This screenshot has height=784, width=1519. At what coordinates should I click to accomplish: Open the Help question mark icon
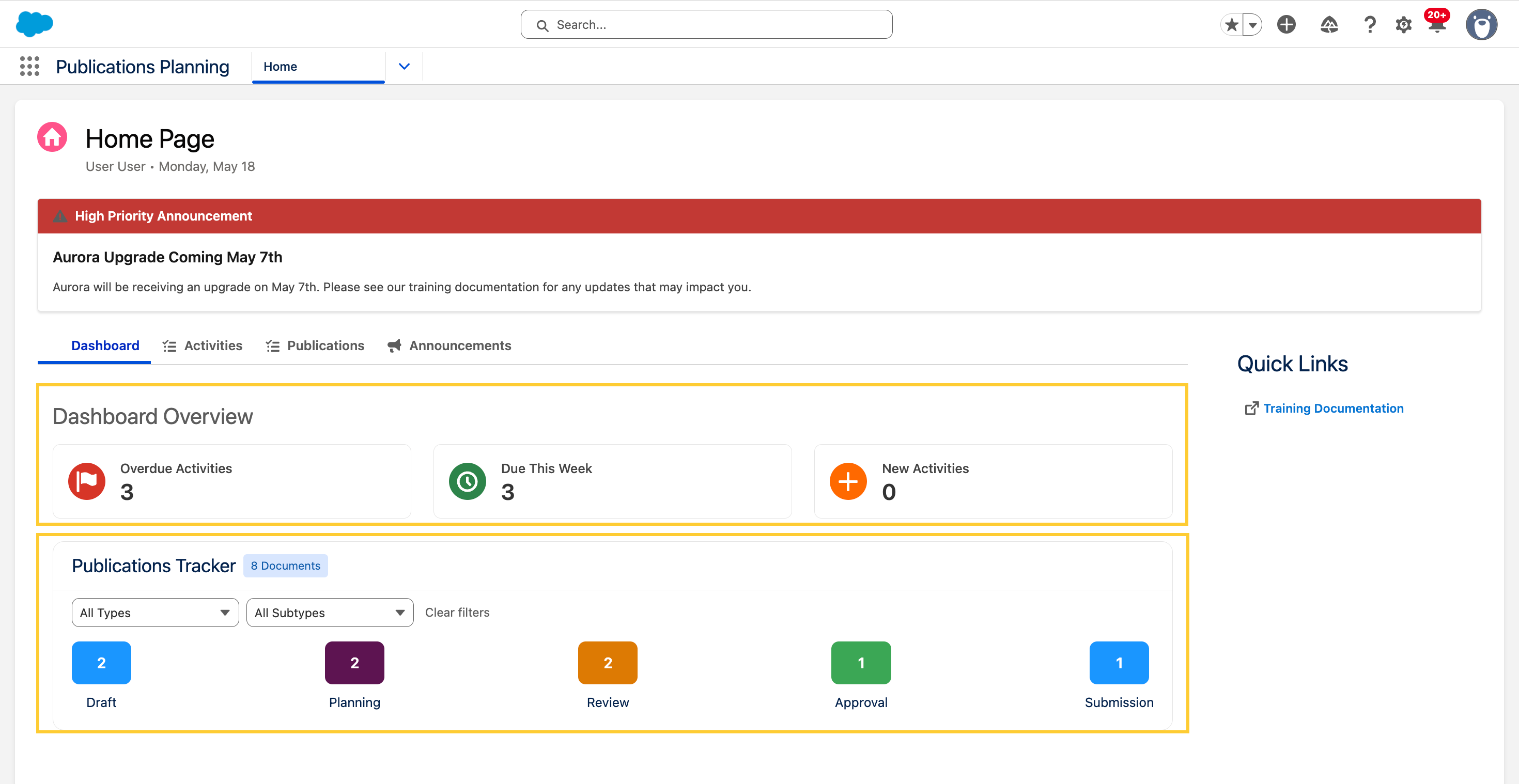(1370, 25)
